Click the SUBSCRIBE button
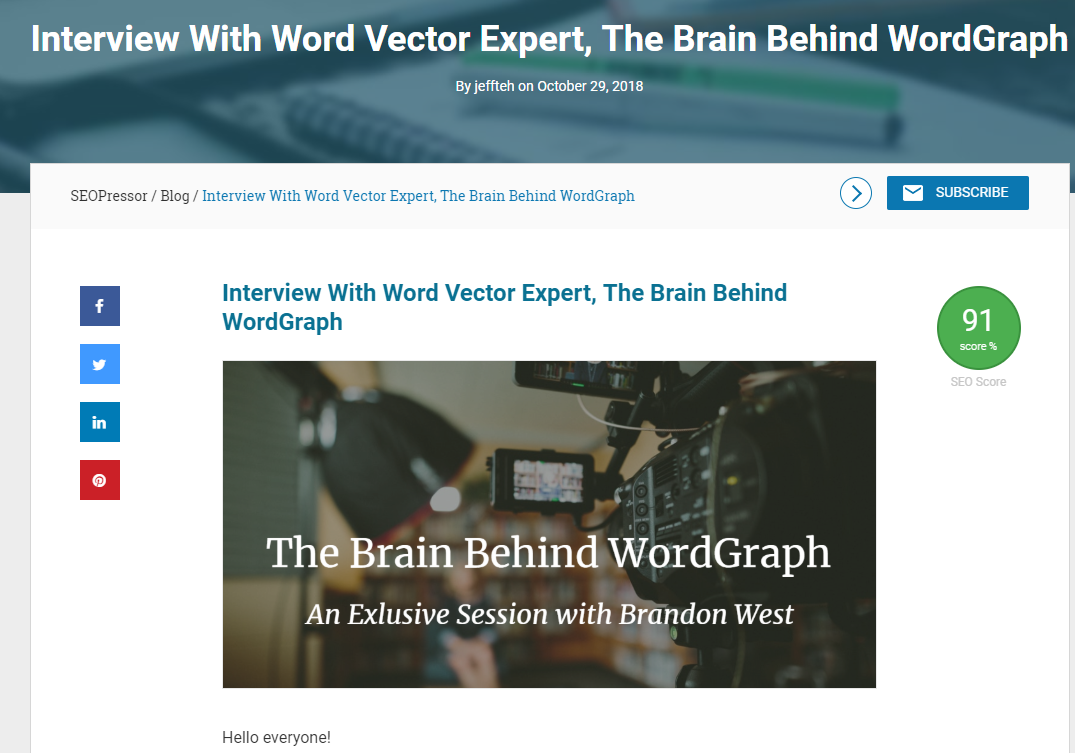This screenshot has height=753, width=1075. tap(958, 193)
